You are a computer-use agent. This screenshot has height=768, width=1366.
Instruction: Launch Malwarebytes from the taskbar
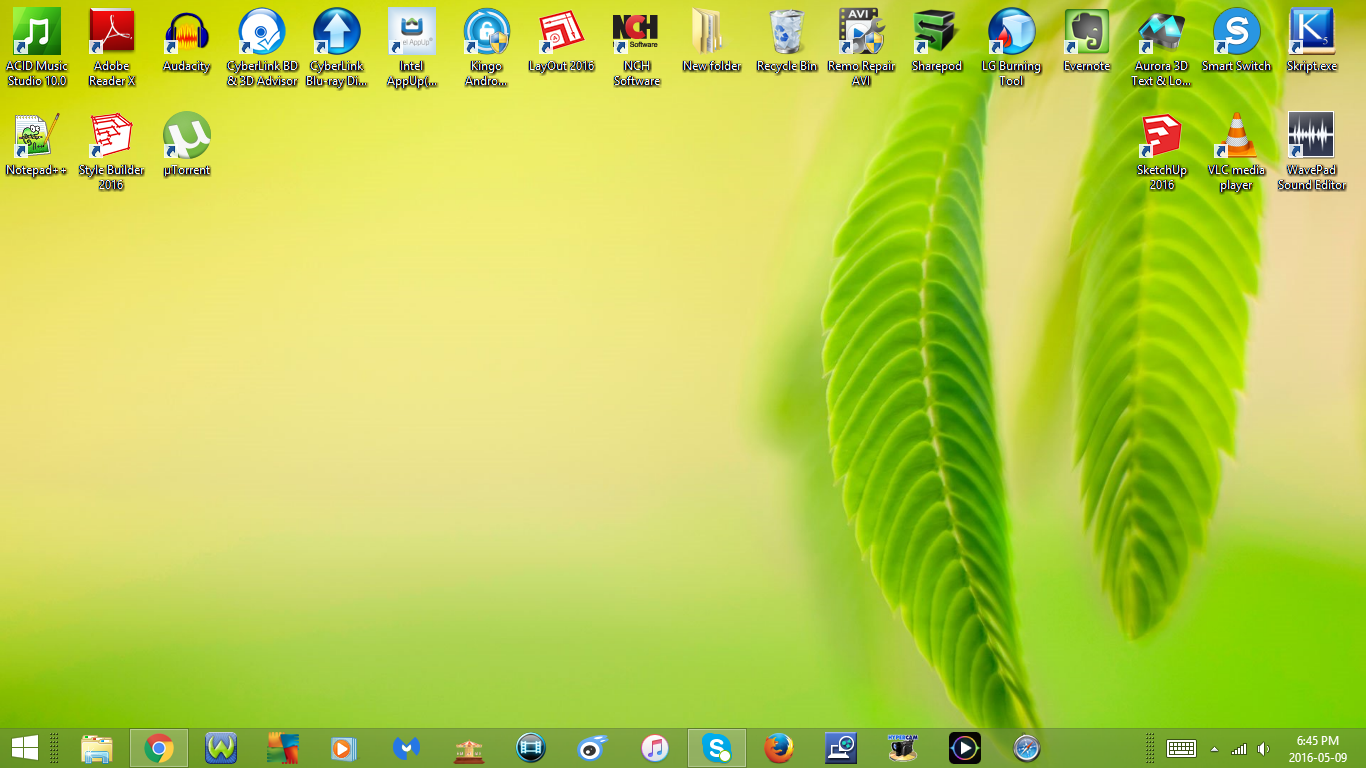pos(407,748)
